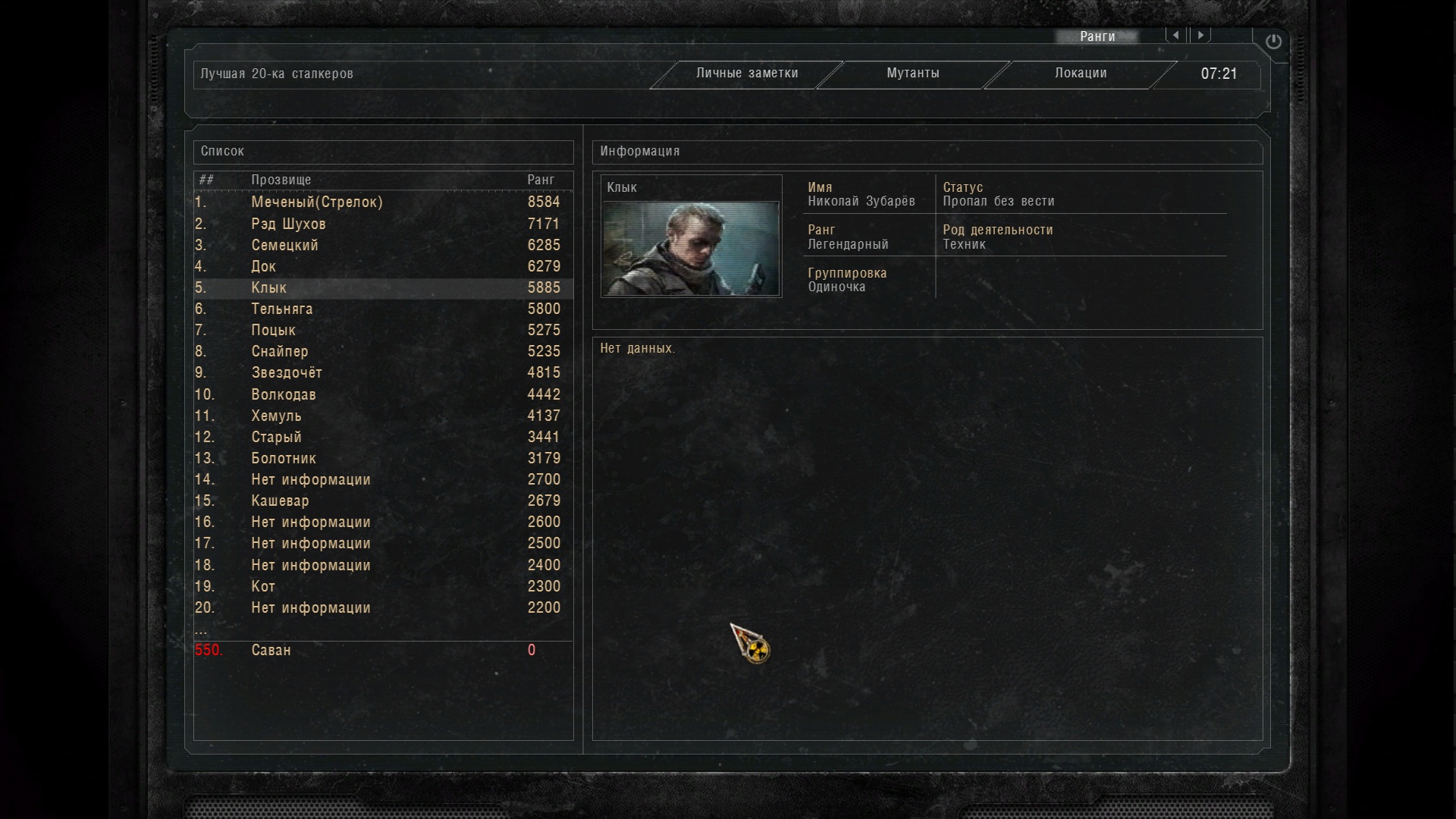Click the left arrow next to Ранги
Viewport: 1456px width, 819px height.
[1176, 35]
